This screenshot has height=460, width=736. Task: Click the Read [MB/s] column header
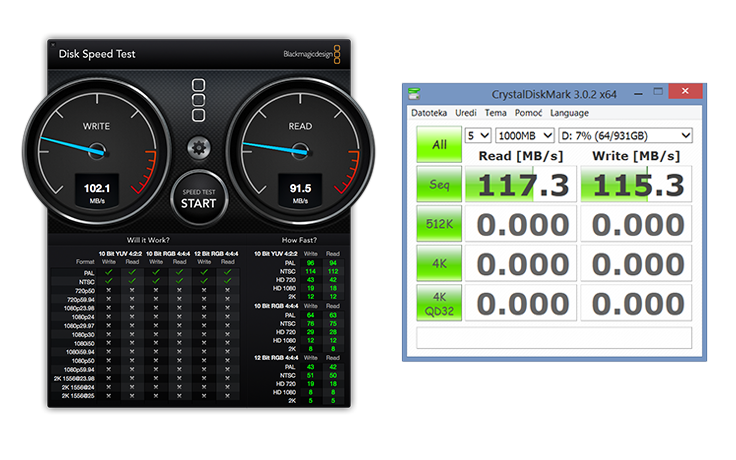521,156
